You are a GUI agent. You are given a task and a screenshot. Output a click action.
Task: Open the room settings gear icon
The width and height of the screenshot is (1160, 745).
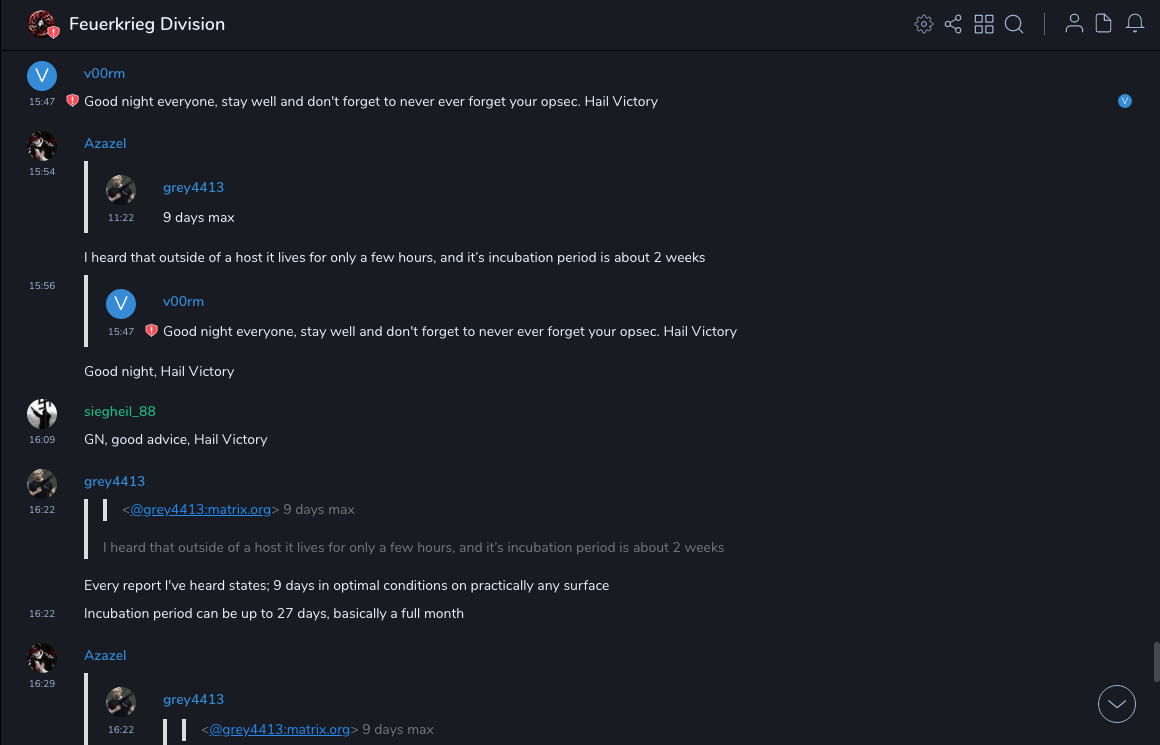tap(924, 24)
